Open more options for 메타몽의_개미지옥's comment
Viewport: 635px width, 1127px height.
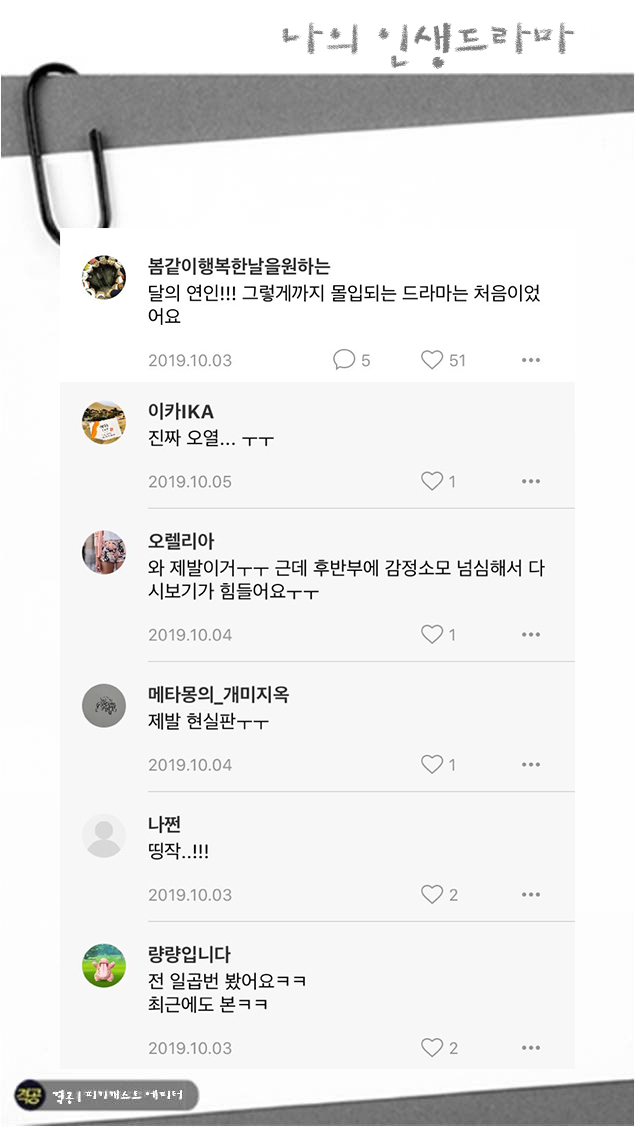click(531, 764)
